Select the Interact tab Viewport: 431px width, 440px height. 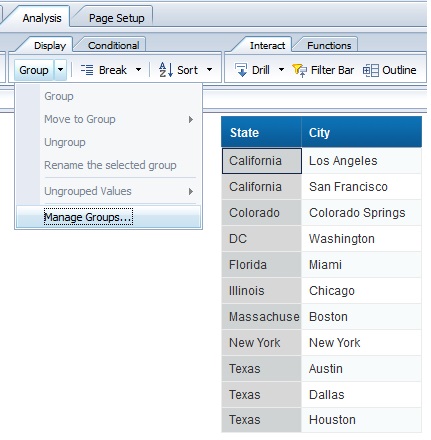tap(267, 45)
